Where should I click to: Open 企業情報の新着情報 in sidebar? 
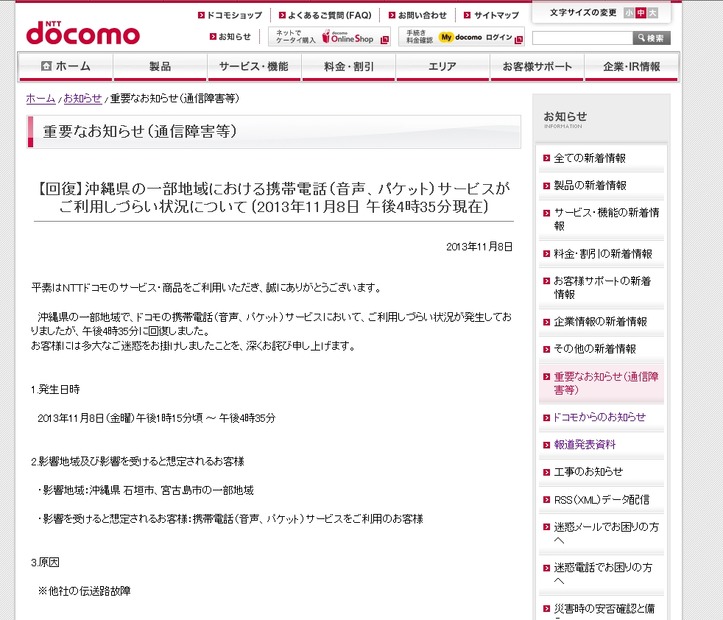601,322
